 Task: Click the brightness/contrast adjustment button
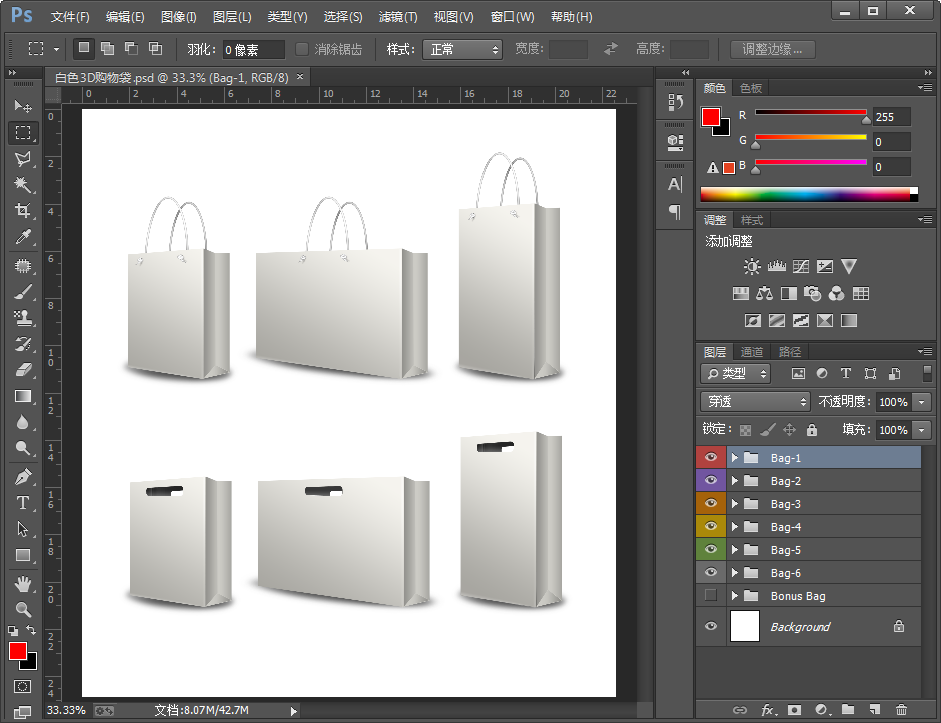tap(752, 267)
